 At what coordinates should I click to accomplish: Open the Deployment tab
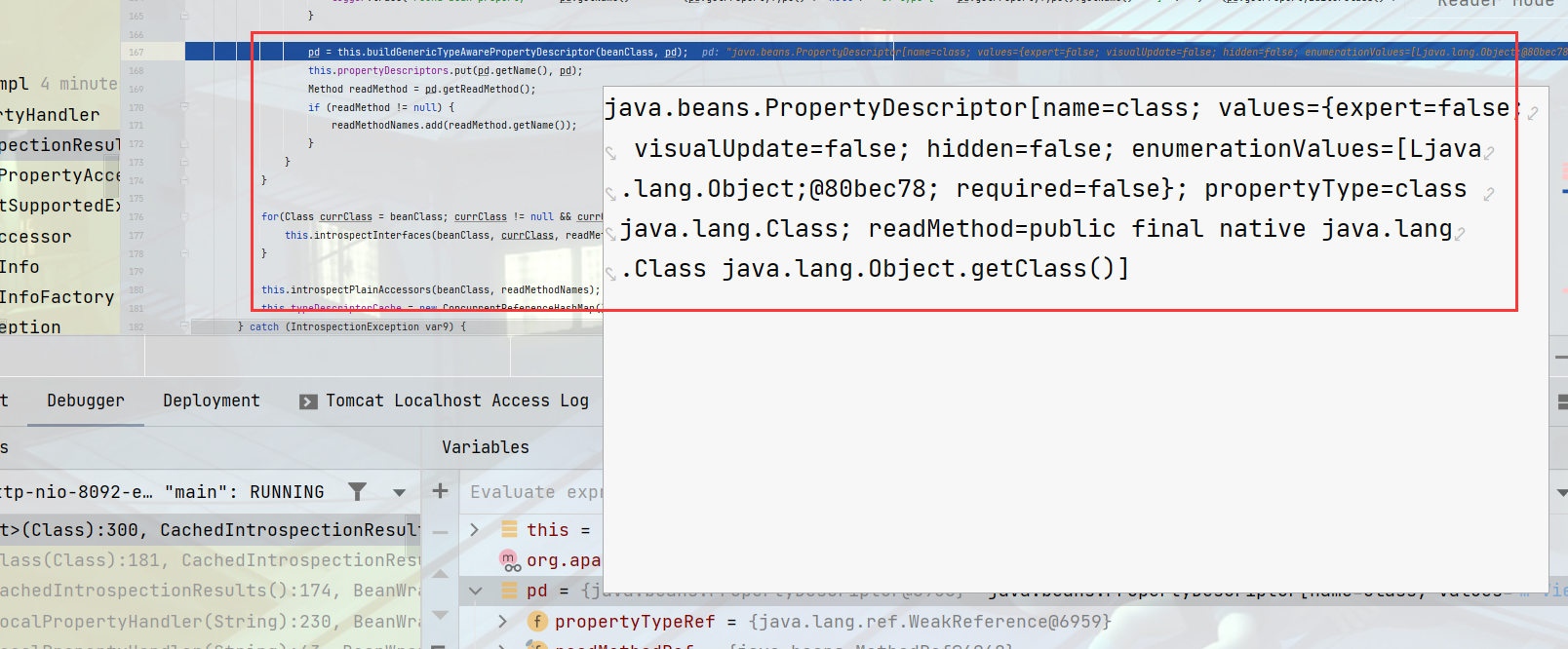(x=212, y=401)
